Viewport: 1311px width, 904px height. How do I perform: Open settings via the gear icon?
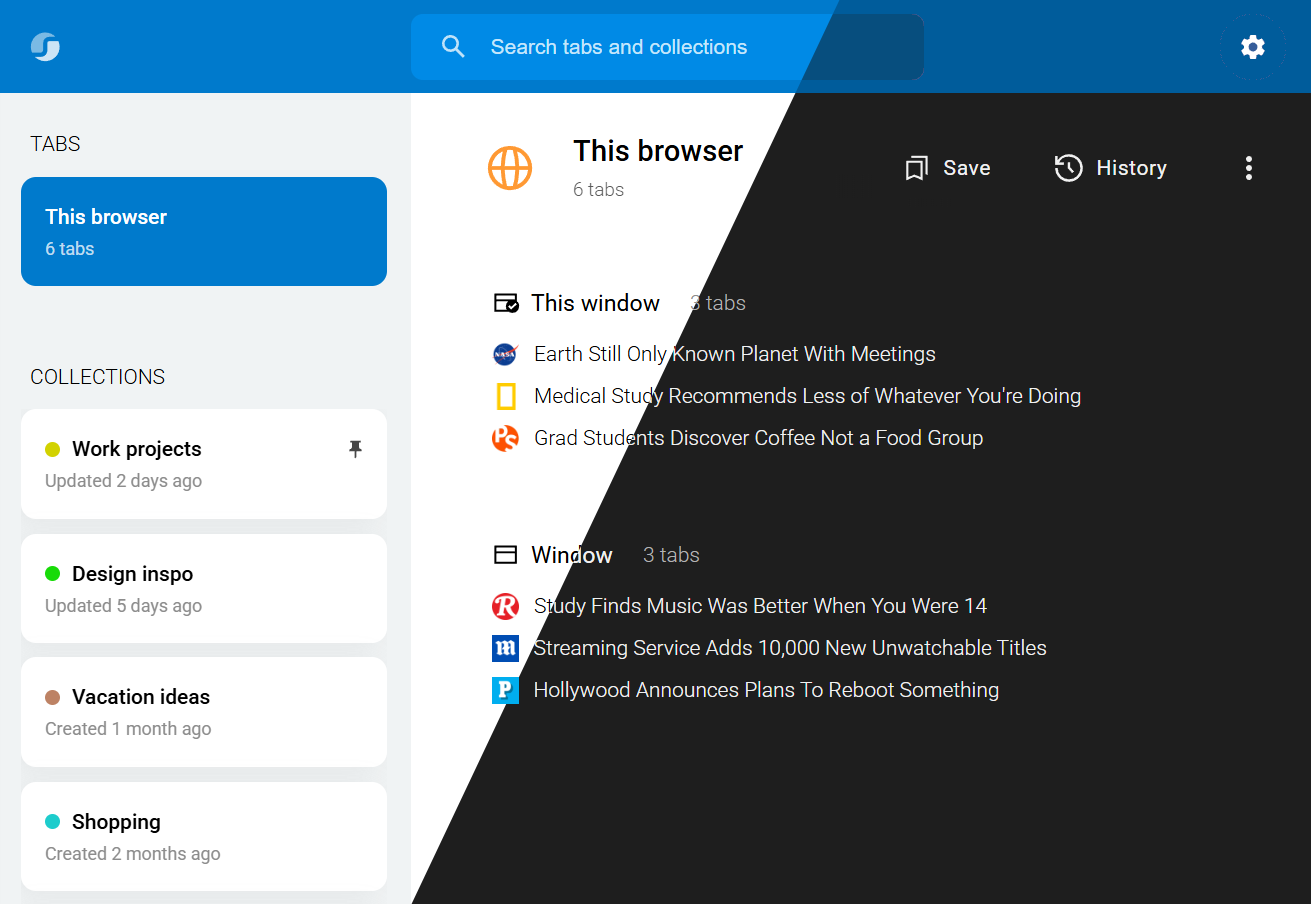pyautogui.click(x=1252, y=47)
